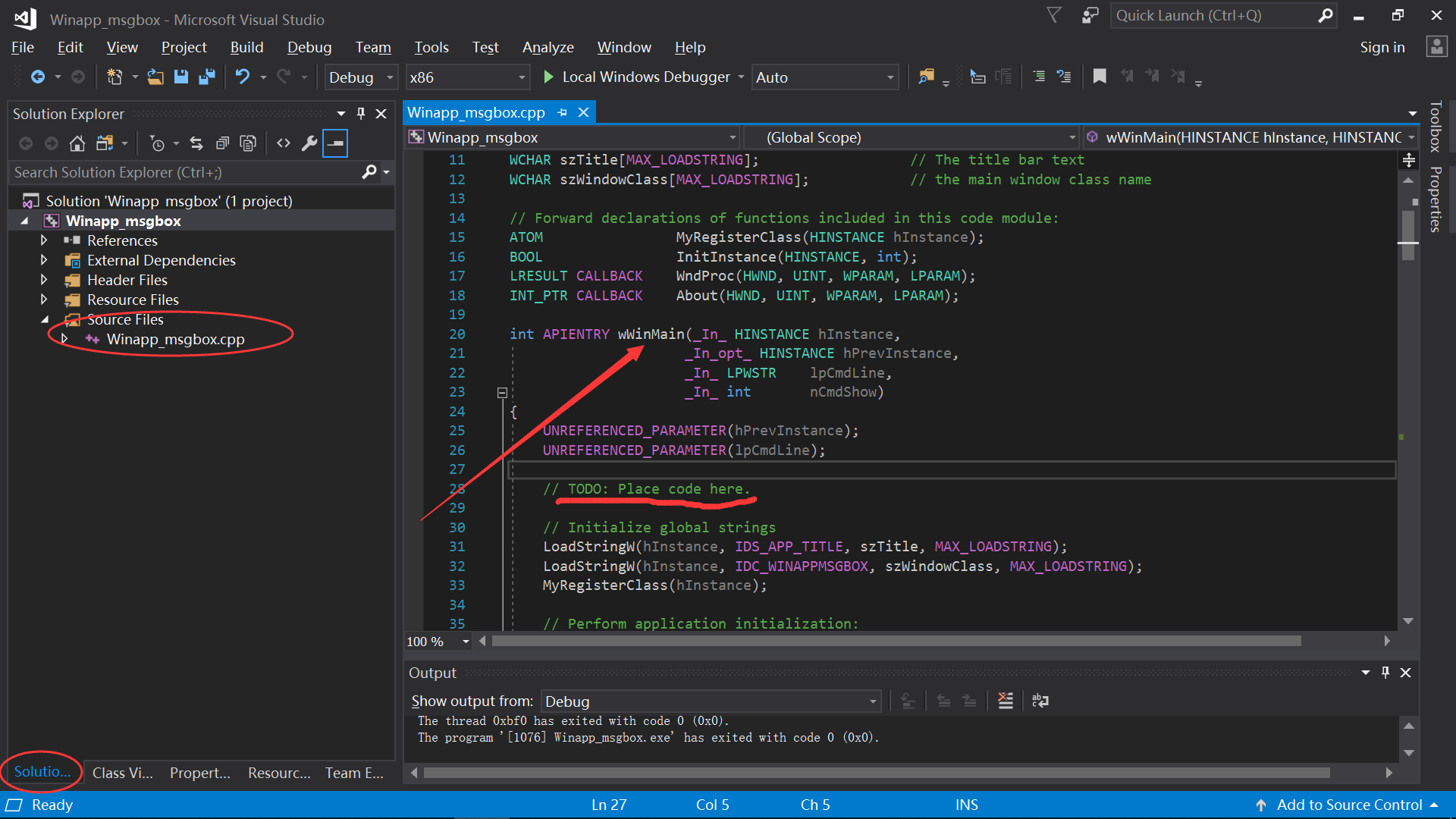Click the account avatar icon
The width and height of the screenshot is (1456, 819).
coord(1436,47)
